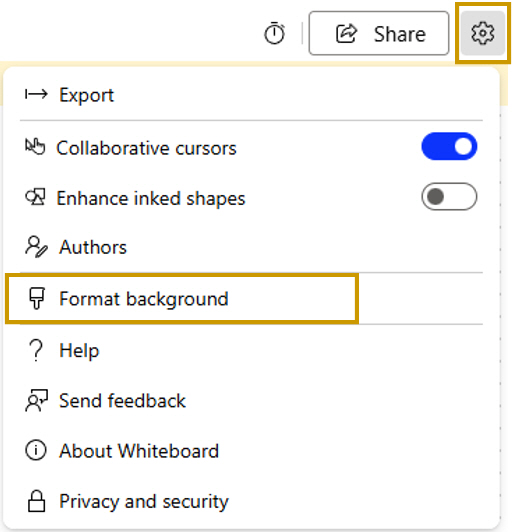Screen dimensions: 514x532
Task: Click the Enhance inked shapes icon
Action: coord(35,197)
